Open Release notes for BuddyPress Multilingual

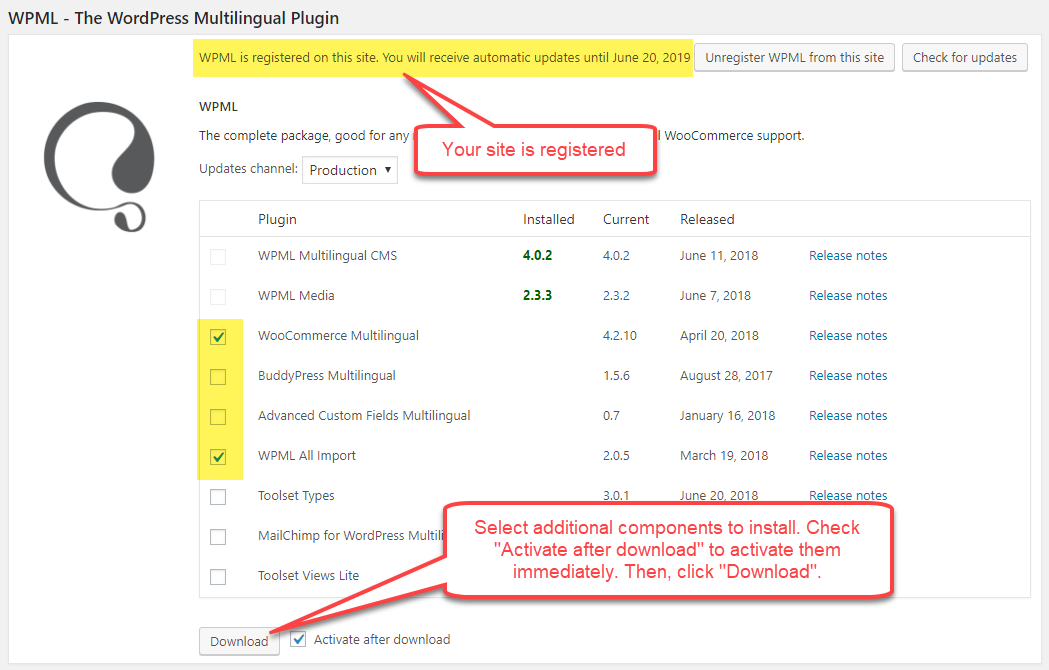pos(848,376)
